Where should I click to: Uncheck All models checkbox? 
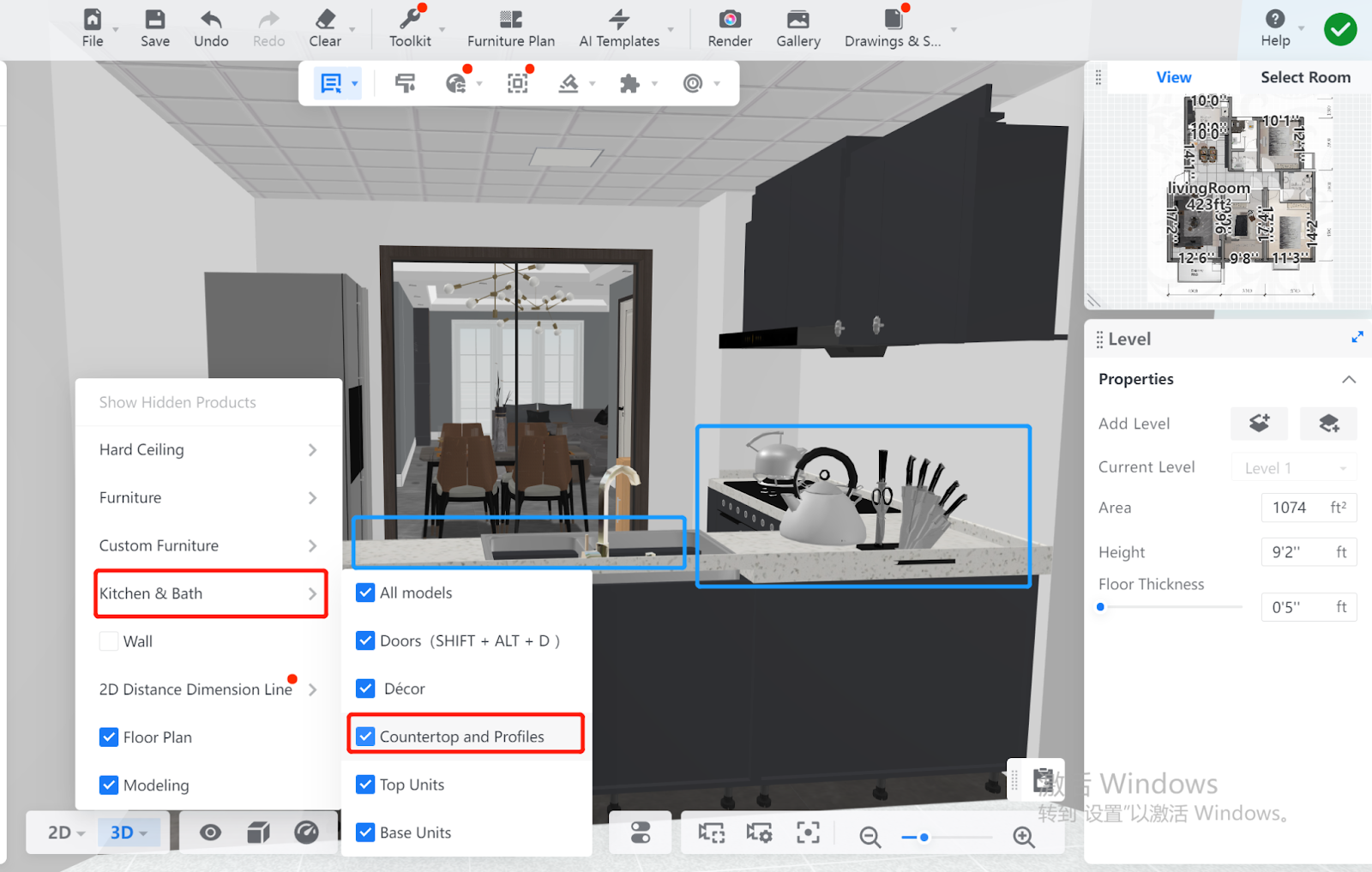[x=365, y=592]
